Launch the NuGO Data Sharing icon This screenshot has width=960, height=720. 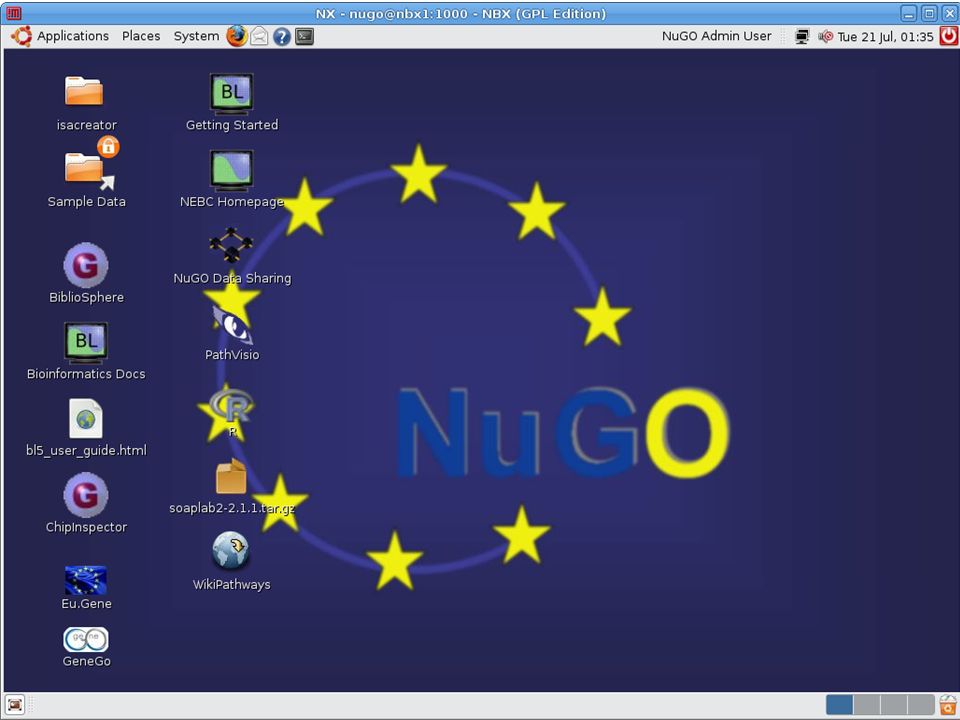point(231,246)
